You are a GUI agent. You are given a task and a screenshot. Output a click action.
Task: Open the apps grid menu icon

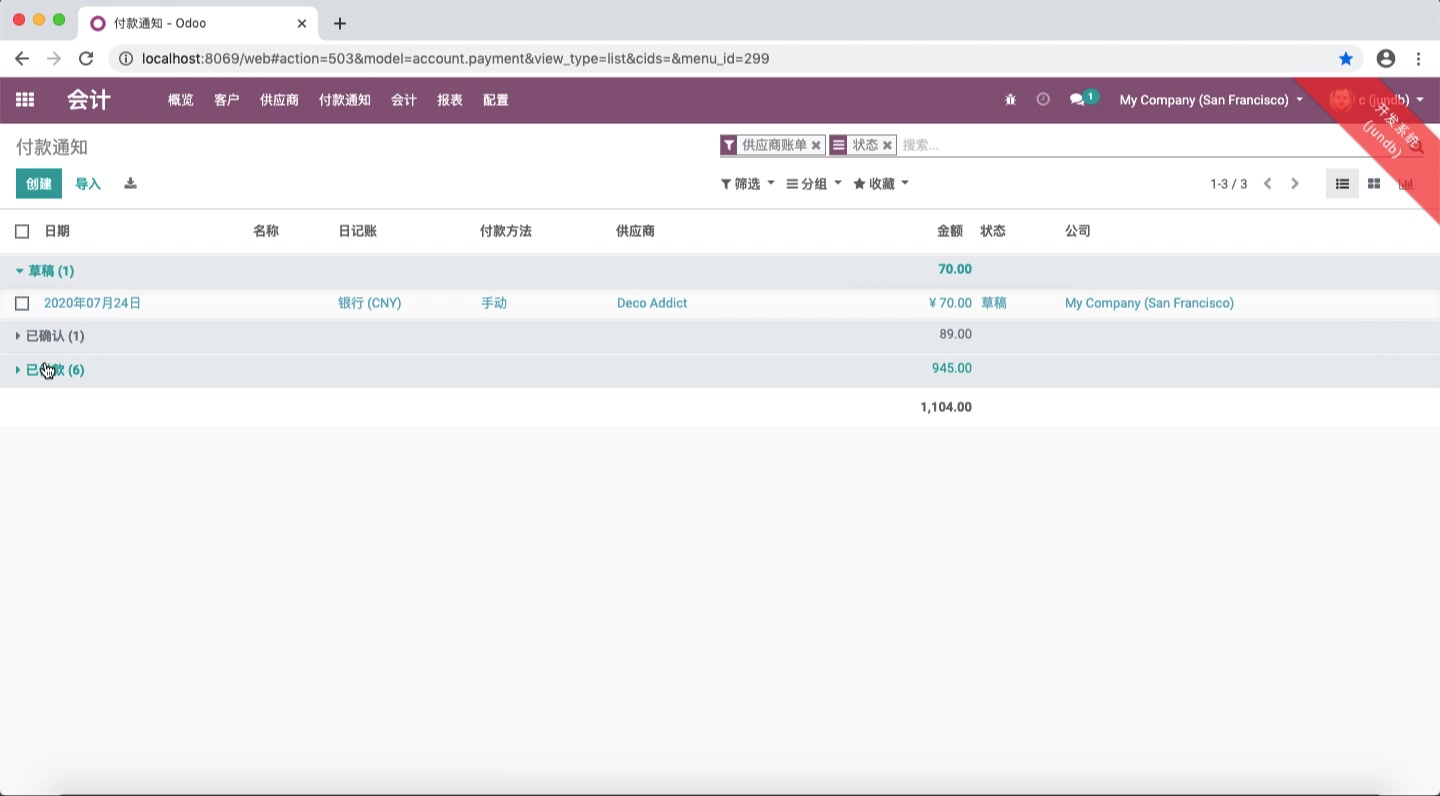coord(24,100)
